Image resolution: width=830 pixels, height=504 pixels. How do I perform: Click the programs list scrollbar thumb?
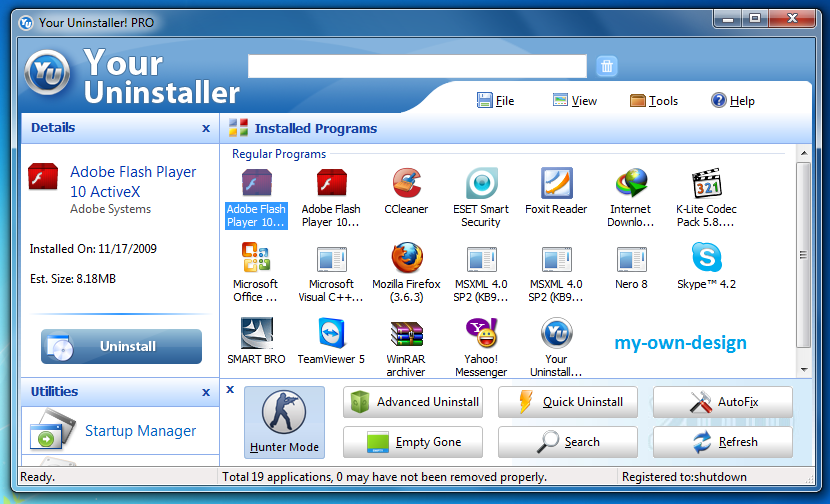coord(804,255)
